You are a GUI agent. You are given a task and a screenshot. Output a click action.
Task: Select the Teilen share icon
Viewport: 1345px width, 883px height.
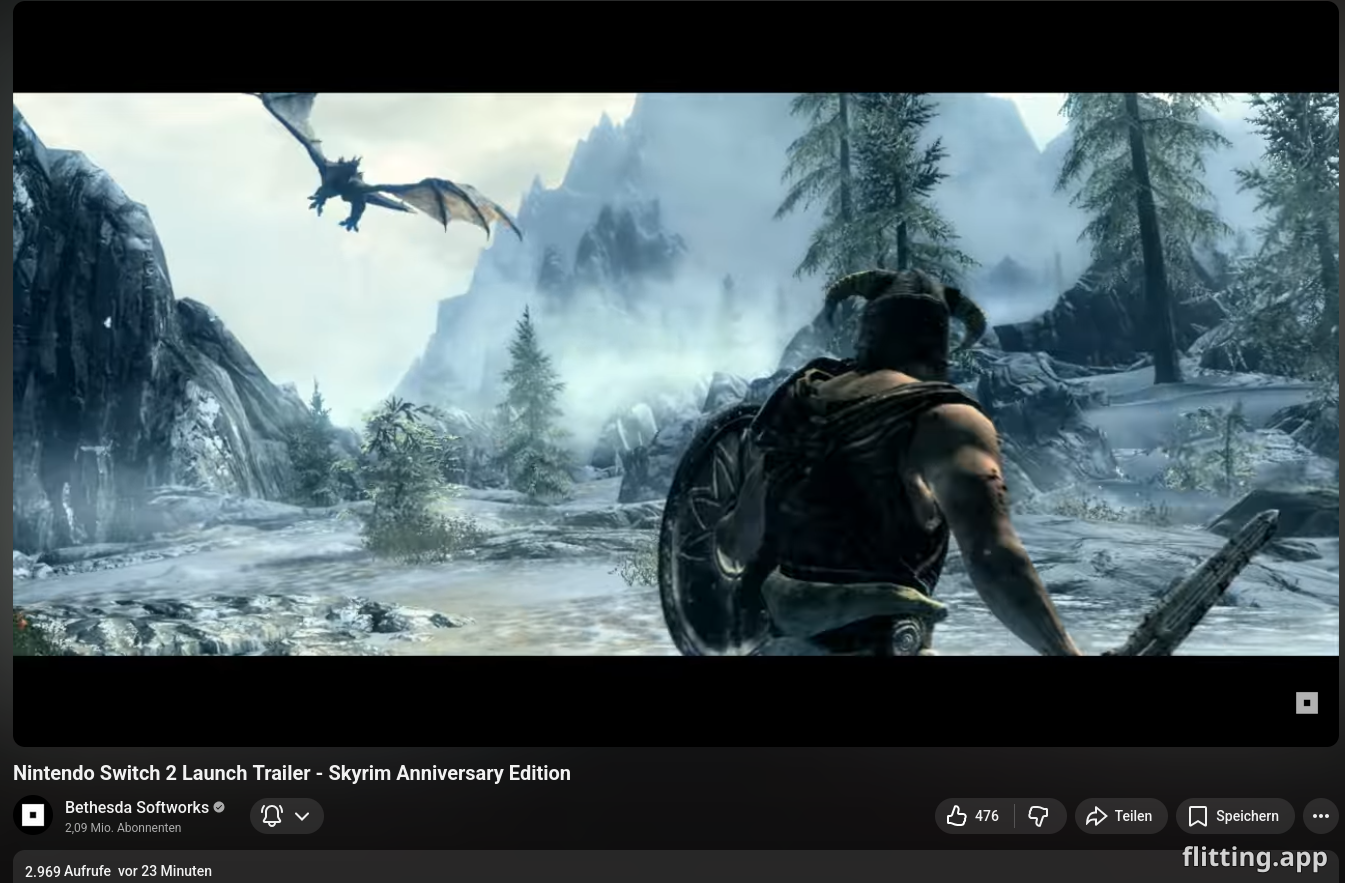pos(1097,816)
